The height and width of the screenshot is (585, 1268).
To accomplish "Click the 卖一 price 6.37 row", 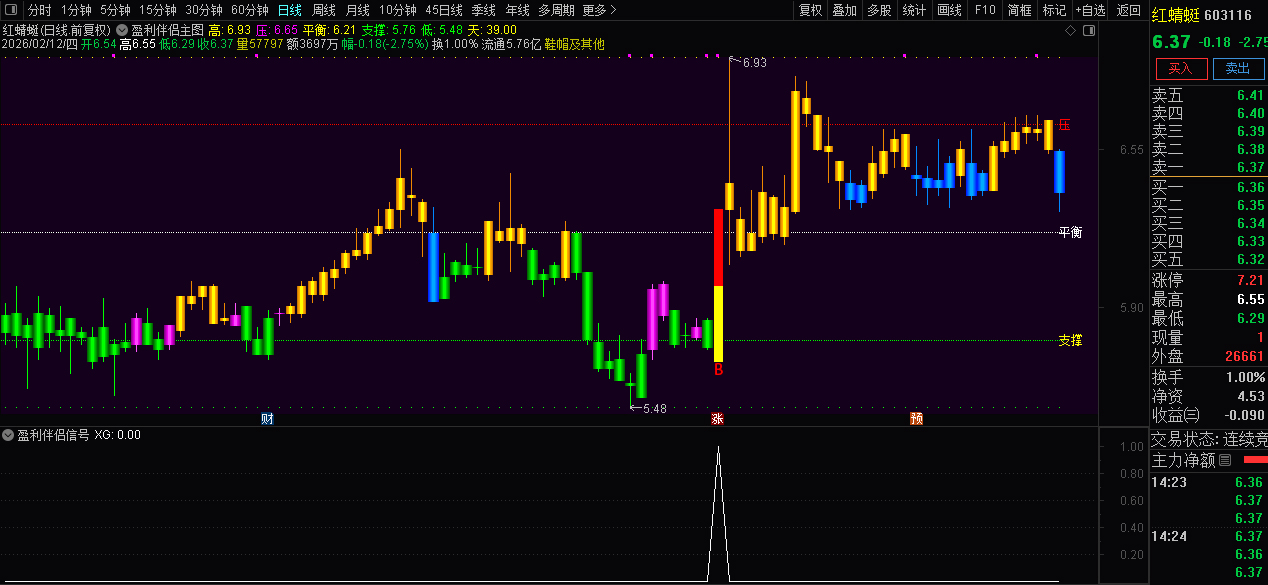I will (x=1209, y=167).
